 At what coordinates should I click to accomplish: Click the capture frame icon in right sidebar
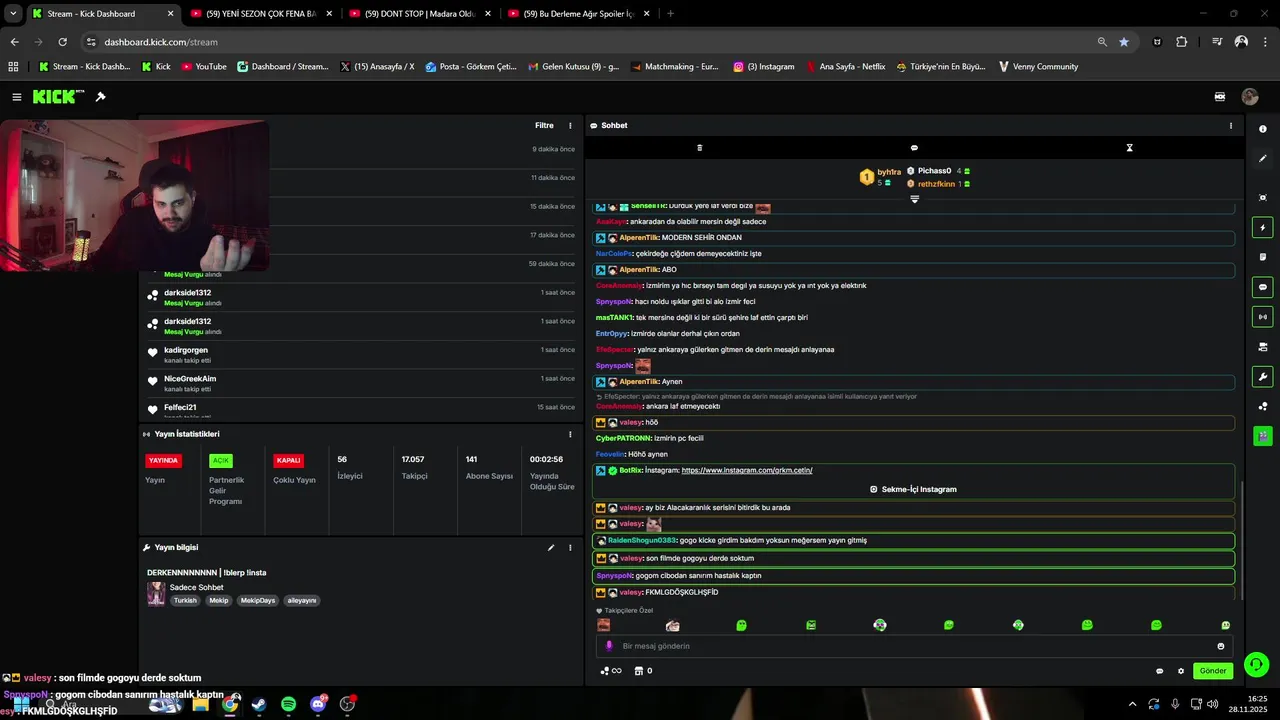pyautogui.click(x=1263, y=198)
